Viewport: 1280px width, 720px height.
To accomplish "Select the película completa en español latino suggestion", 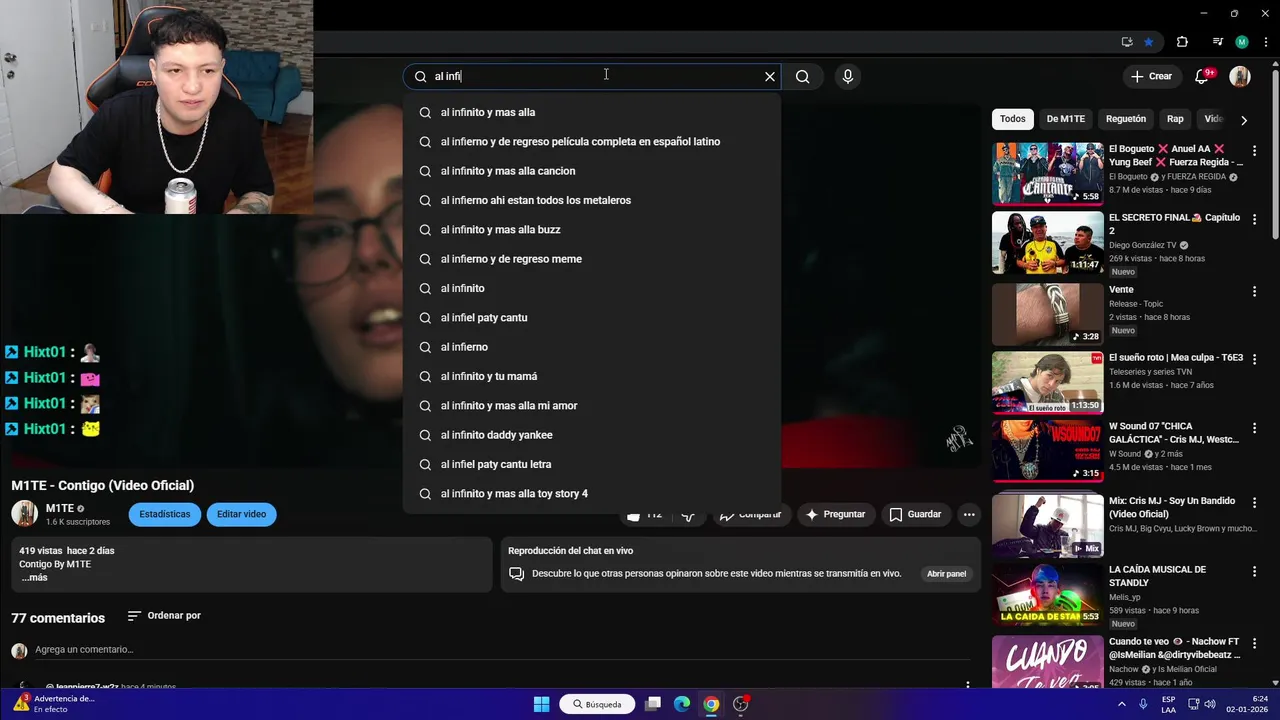I will [592, 142].
